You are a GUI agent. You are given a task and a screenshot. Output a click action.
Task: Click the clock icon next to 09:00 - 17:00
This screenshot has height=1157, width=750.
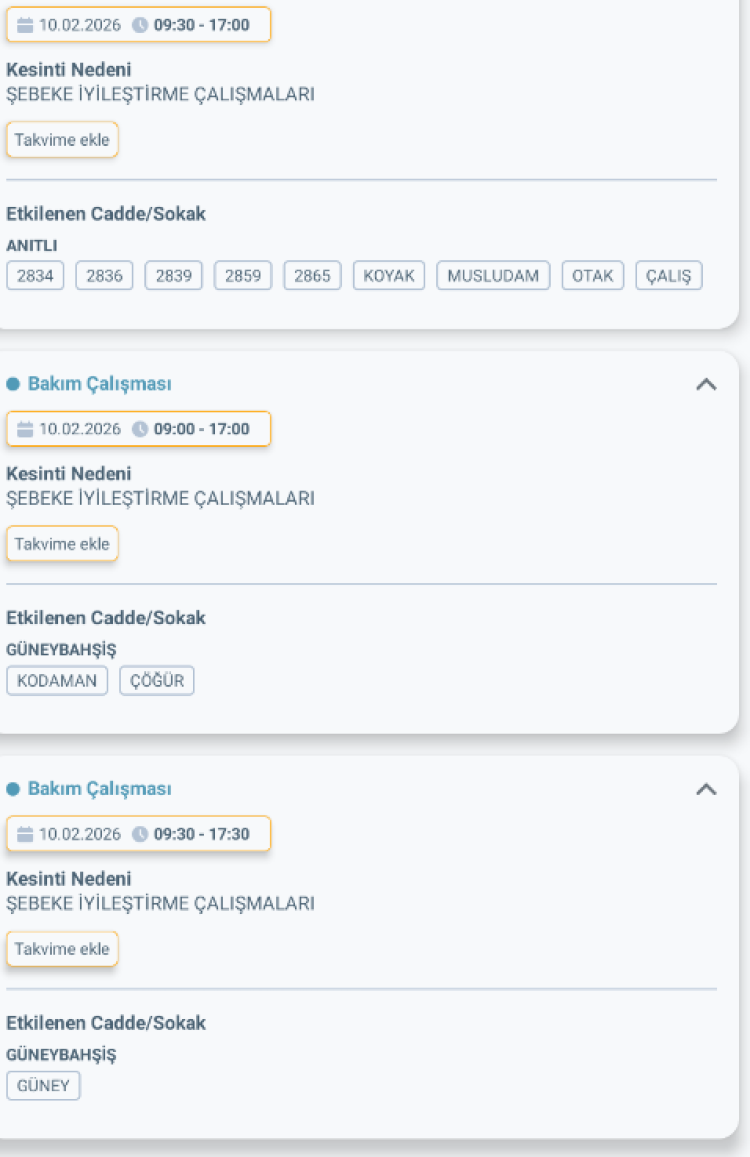pos(139,429)
